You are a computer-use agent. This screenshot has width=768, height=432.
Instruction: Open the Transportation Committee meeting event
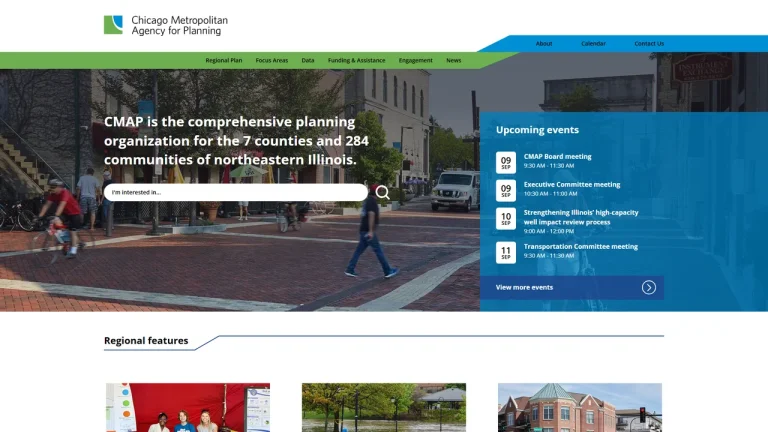581,246
